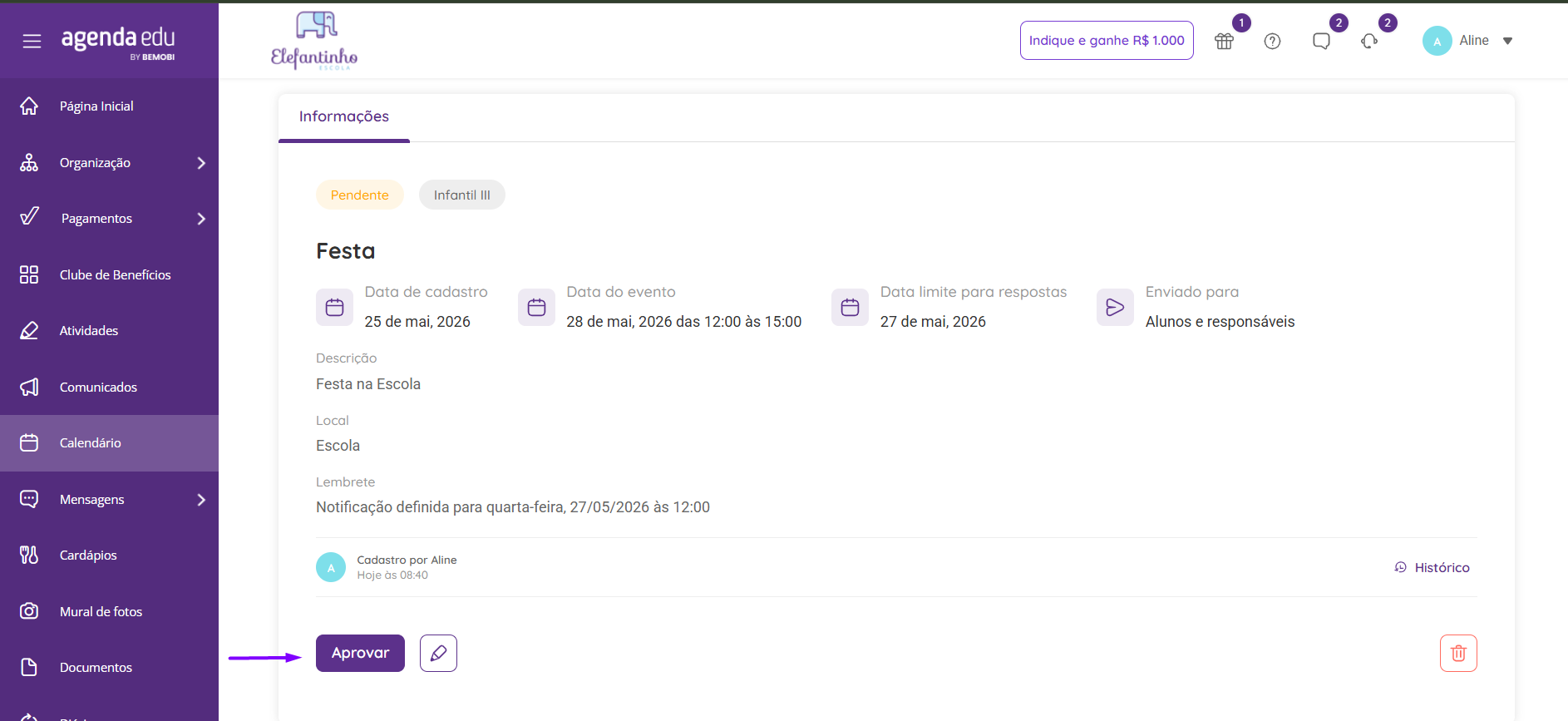1568x721 pixels.
Task: Click '28 de mai, 2026 das 12:00 às 15:00'
Action: pos(684,322)
